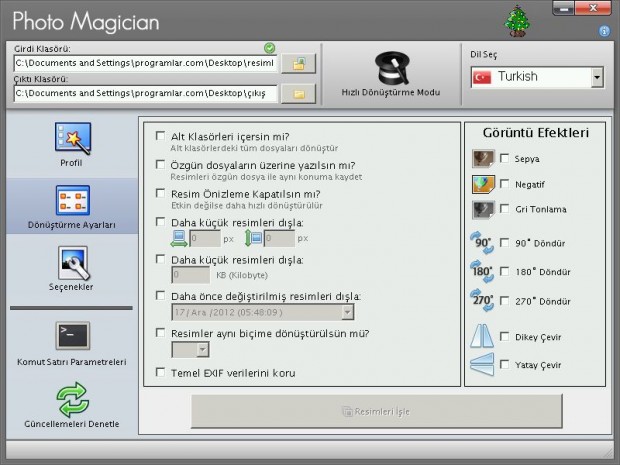Click the width limit icon
Image resolution: width=620 pixels, height=465 pixels.
179,238
